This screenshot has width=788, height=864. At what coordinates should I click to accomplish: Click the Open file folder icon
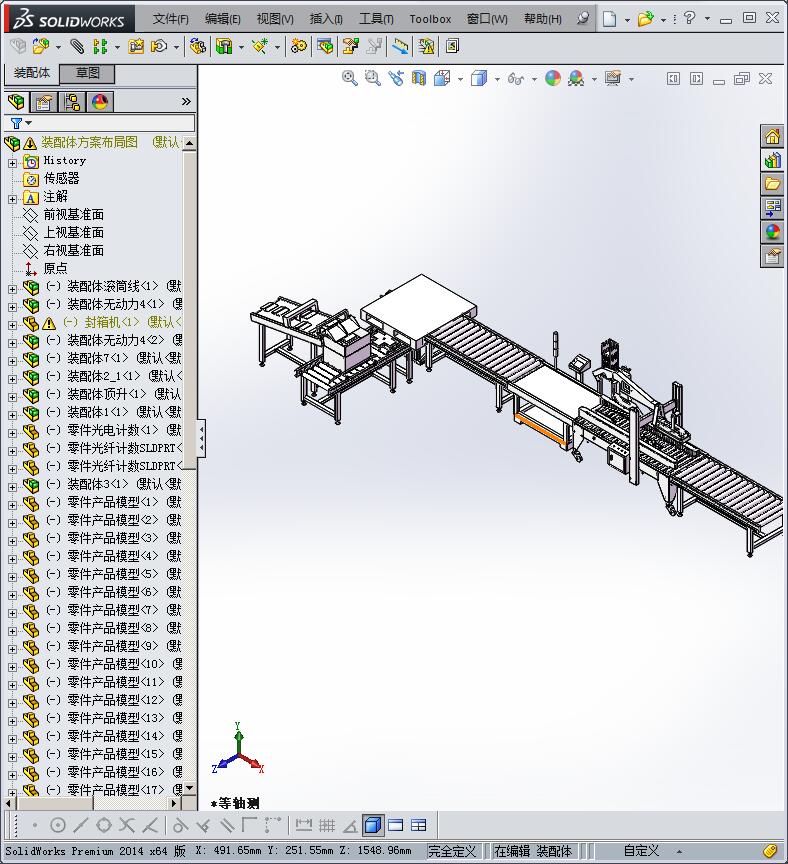645,19
